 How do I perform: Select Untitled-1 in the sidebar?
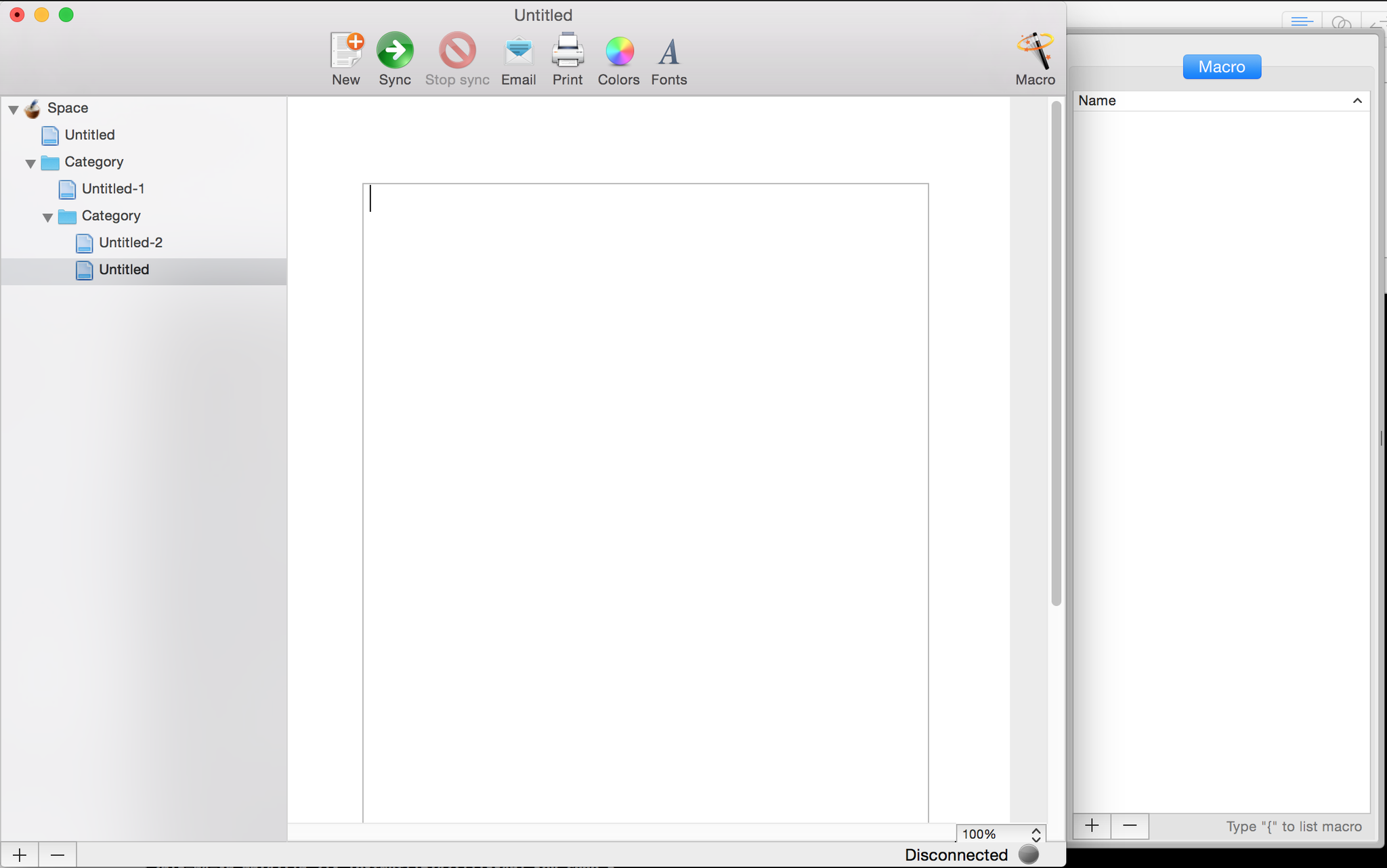(x=112, y=189)
